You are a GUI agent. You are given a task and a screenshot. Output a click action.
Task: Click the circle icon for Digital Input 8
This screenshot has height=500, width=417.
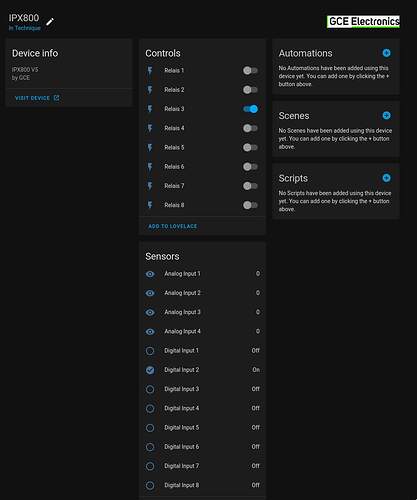click(150, 485)
